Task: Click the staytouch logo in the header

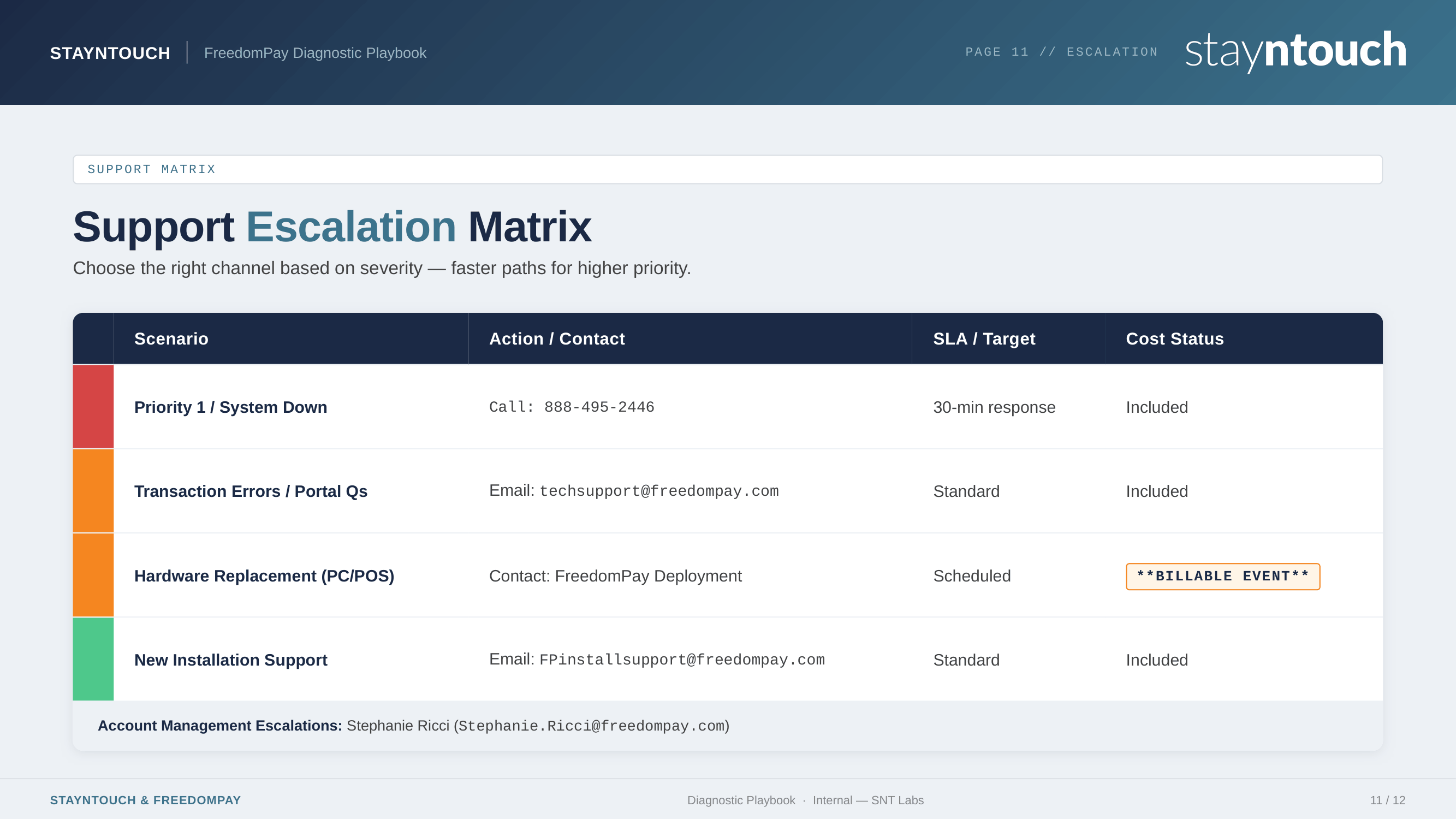Action: coord(1295,51)
